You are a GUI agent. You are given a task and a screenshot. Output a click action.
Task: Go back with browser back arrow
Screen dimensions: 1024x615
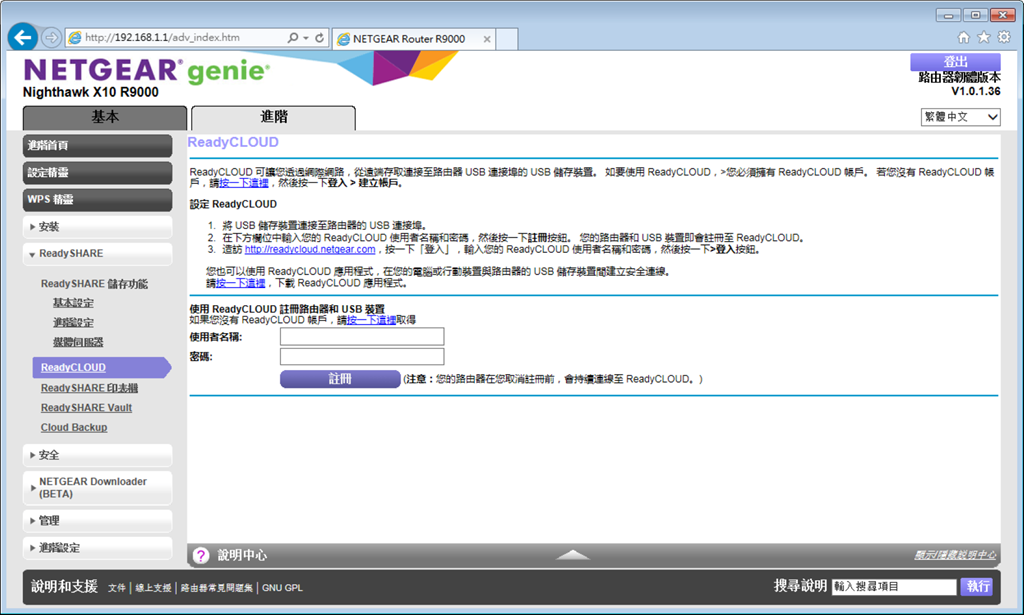(x=22, y=37)
